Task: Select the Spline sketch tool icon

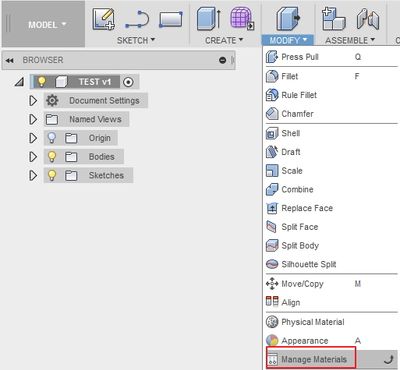Action: coord(137,20)
